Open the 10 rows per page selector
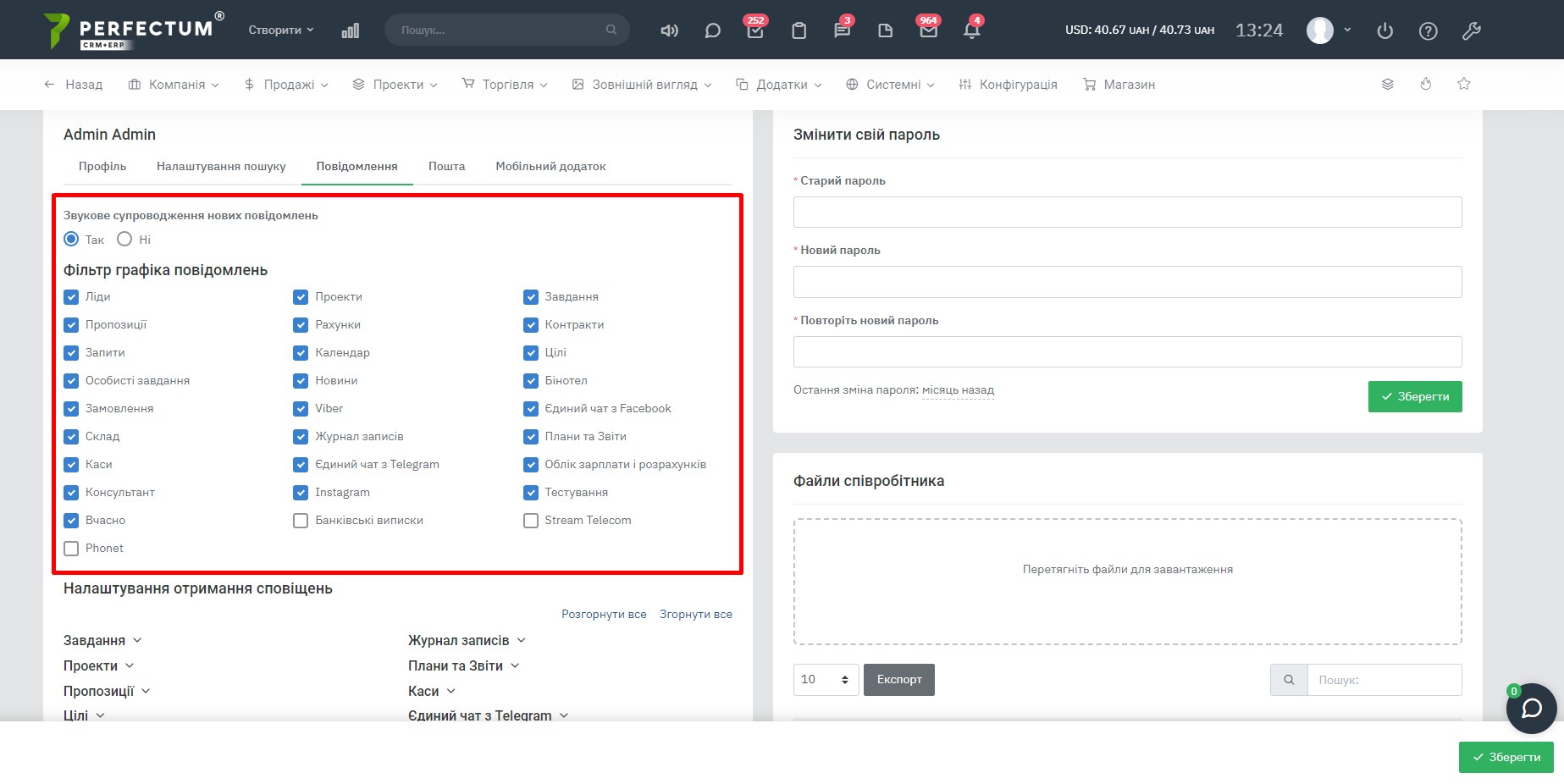Screen dimensions: 1564x784 826,680
